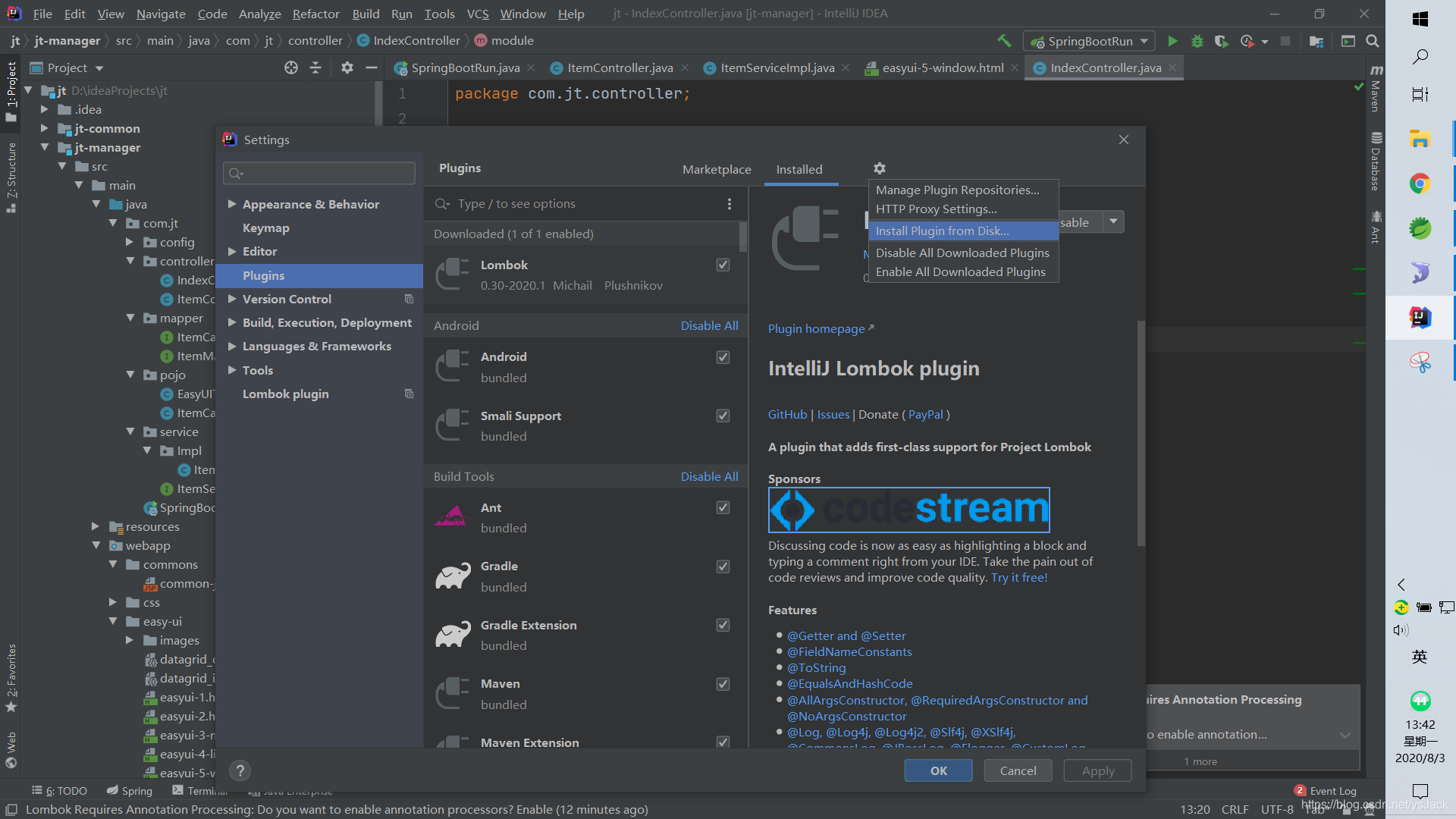The width and height of the screenshot is (1456, 819).
Task: Start debugging with the bug icon
Action: pos(1197,41)
